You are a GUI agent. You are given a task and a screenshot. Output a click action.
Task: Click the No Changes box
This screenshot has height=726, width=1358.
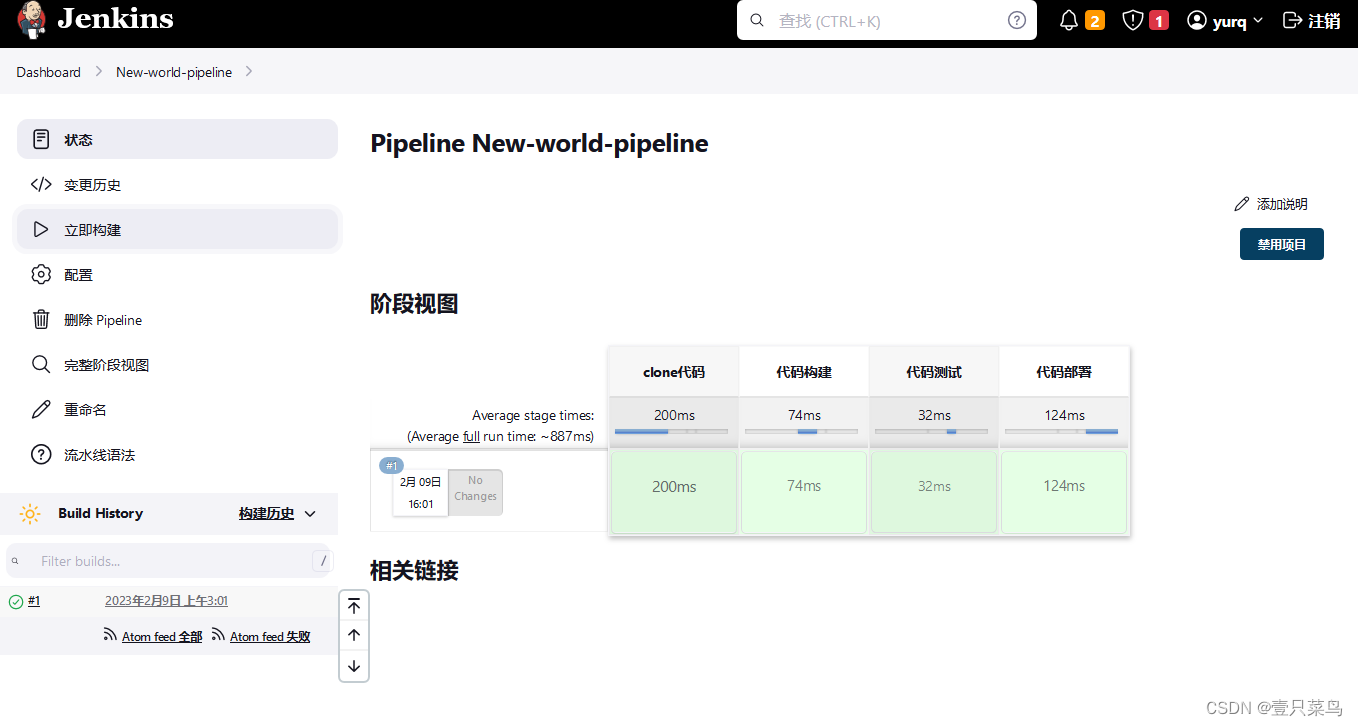475,492
